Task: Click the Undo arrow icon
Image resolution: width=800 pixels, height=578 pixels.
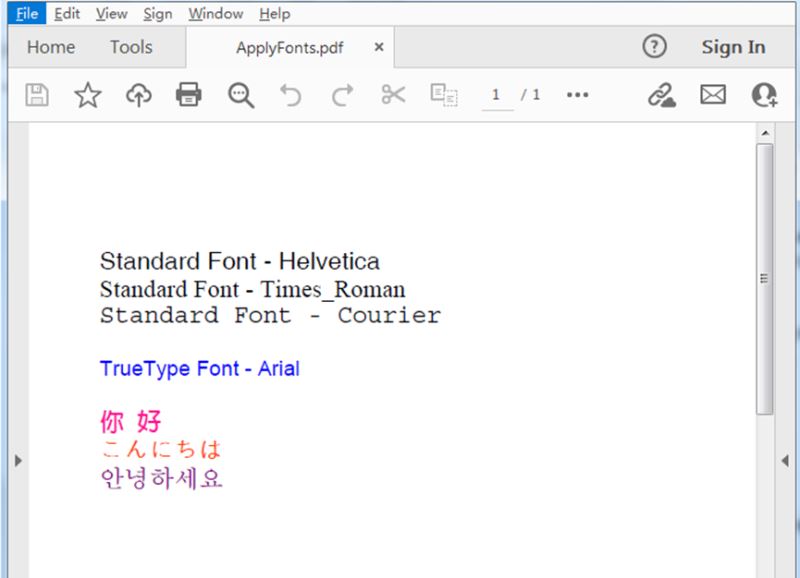Action: click(291, 95)
